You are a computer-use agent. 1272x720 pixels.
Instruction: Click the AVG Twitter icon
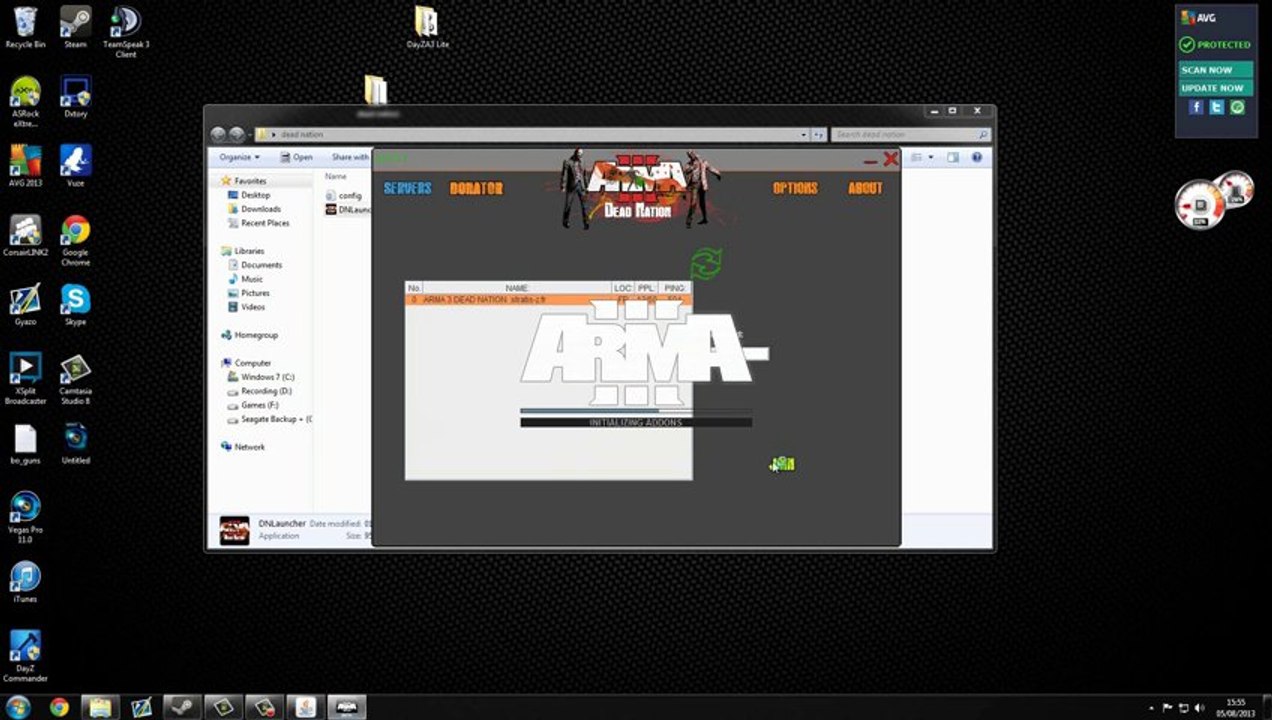coord(1217,107)
